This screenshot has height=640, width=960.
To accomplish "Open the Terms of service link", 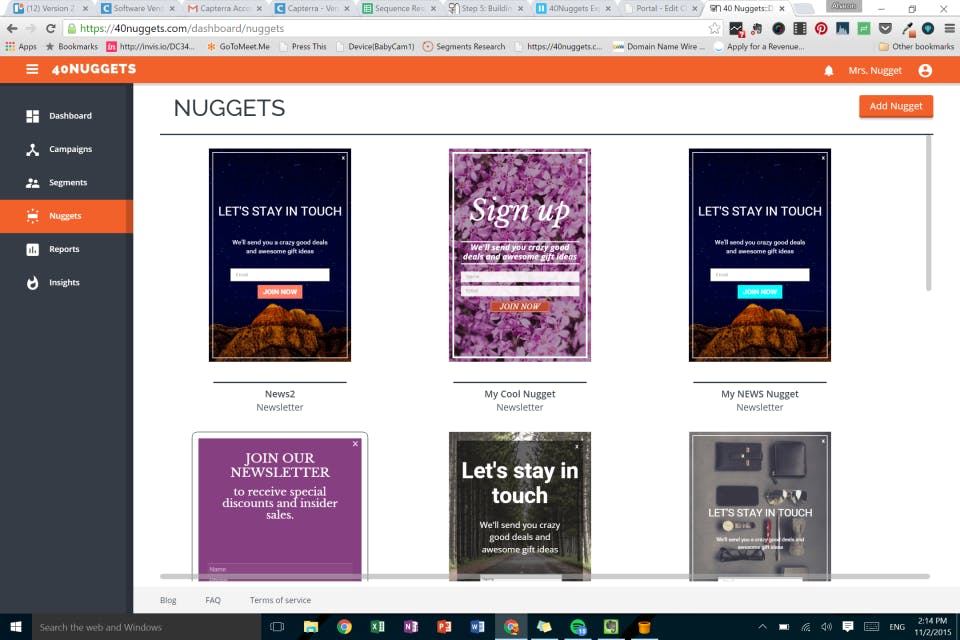I will click(x=280, y=600).
